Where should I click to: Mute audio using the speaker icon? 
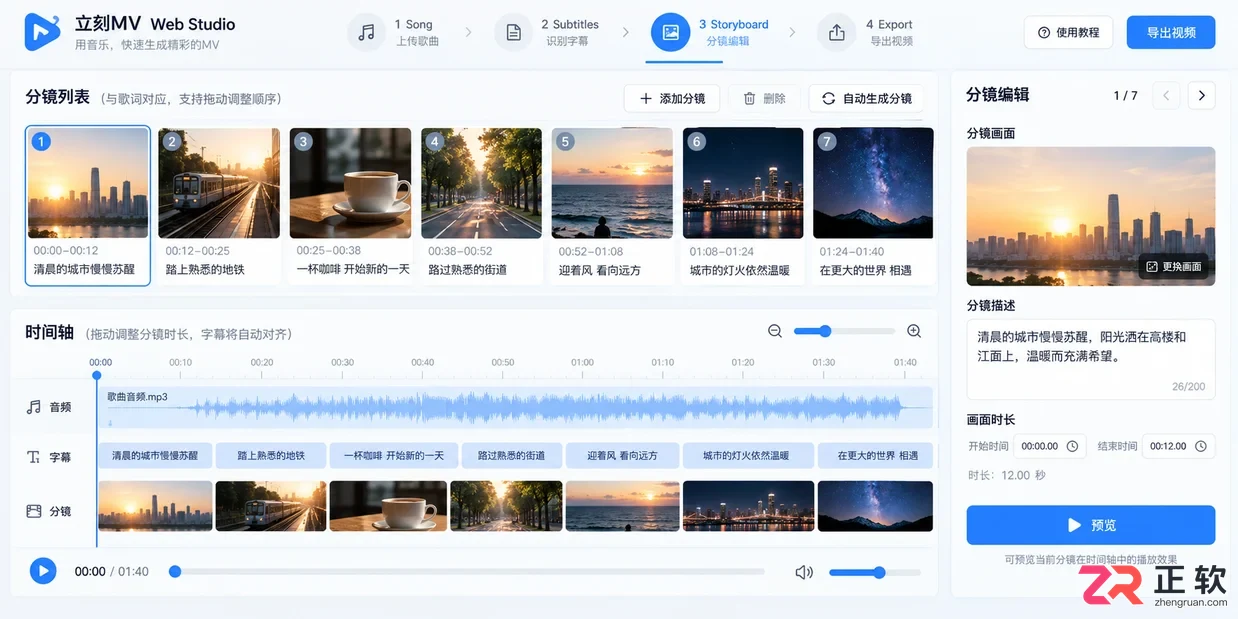tap(804, 572)
